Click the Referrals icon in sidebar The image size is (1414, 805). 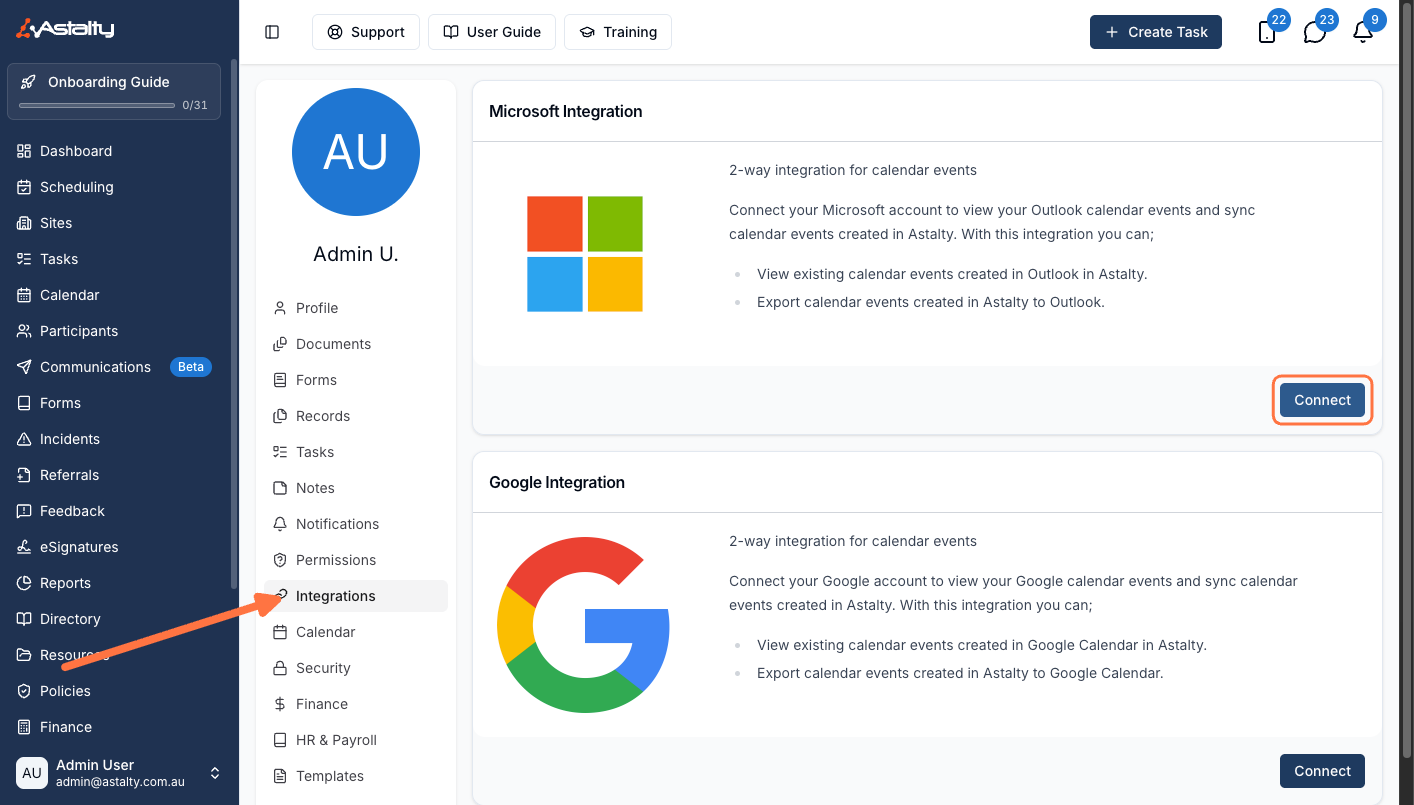24,475
